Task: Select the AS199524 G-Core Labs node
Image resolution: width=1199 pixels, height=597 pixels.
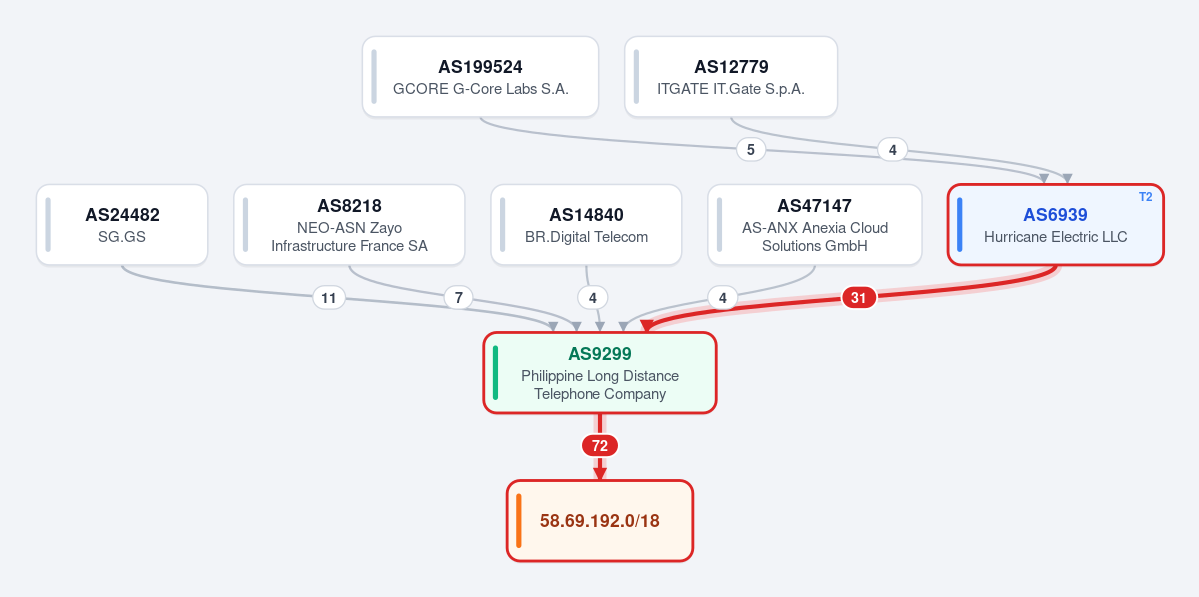Action: [480, 76]
